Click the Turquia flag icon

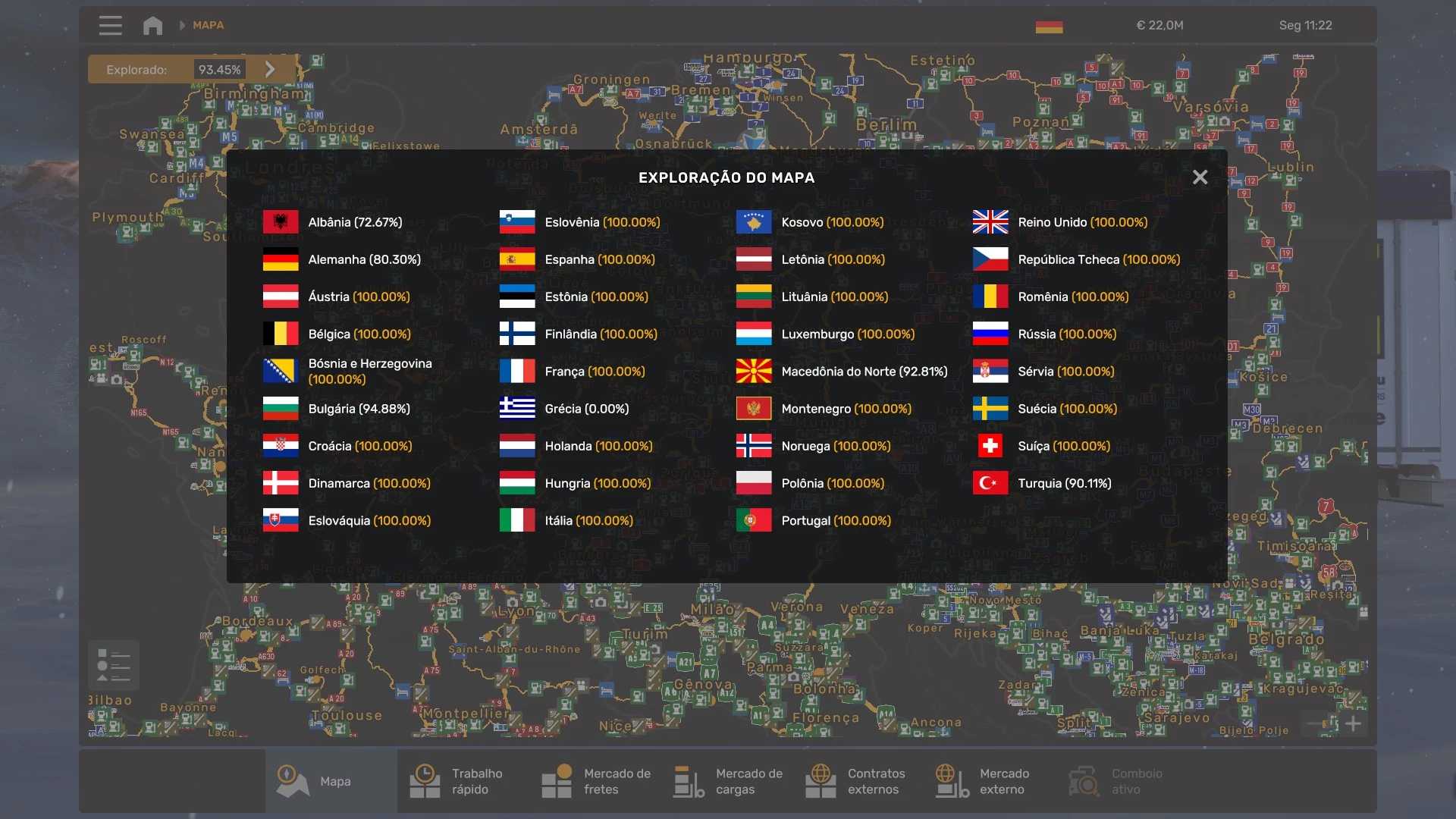990,483
